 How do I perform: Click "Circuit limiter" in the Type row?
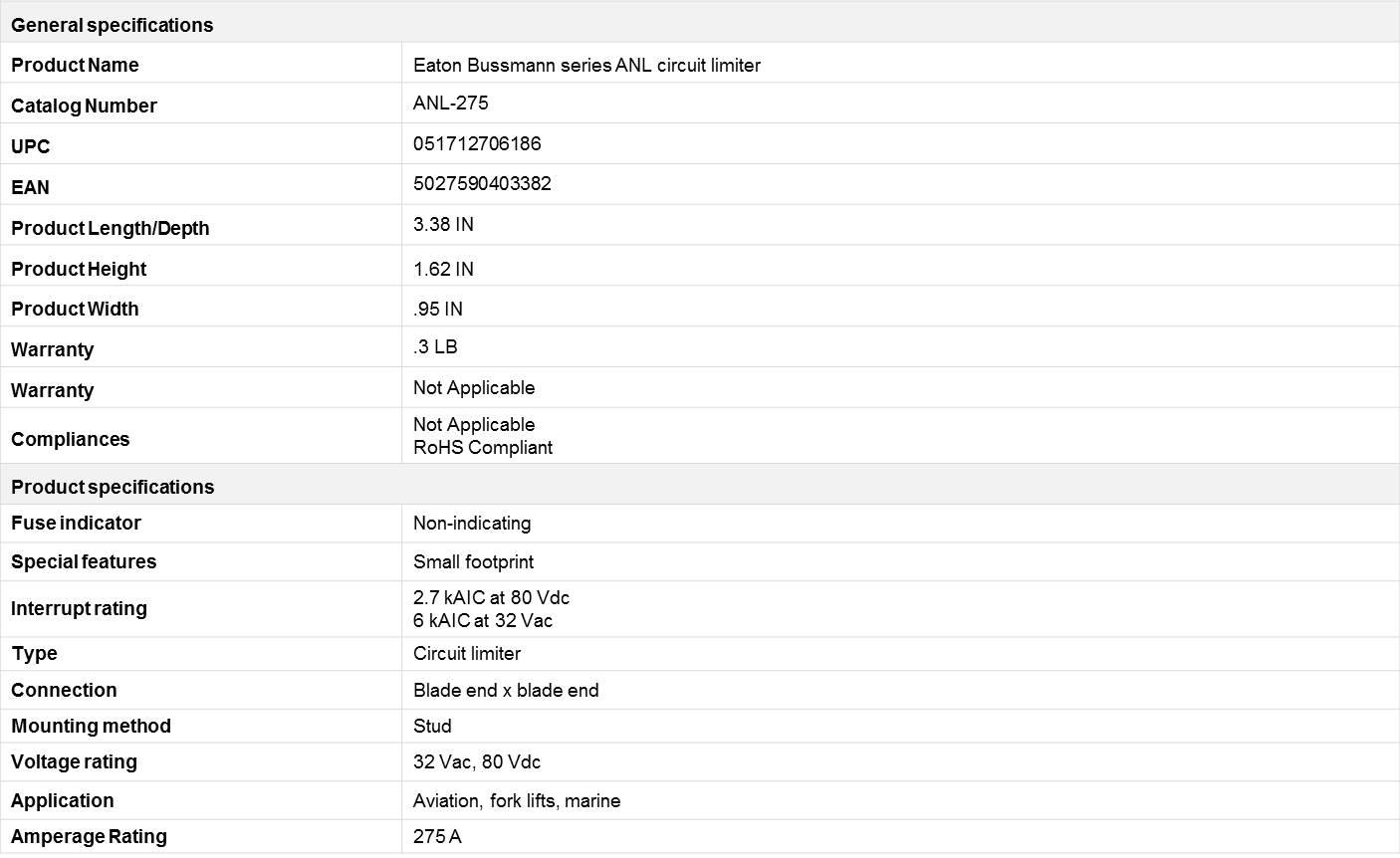pos(467,653)
